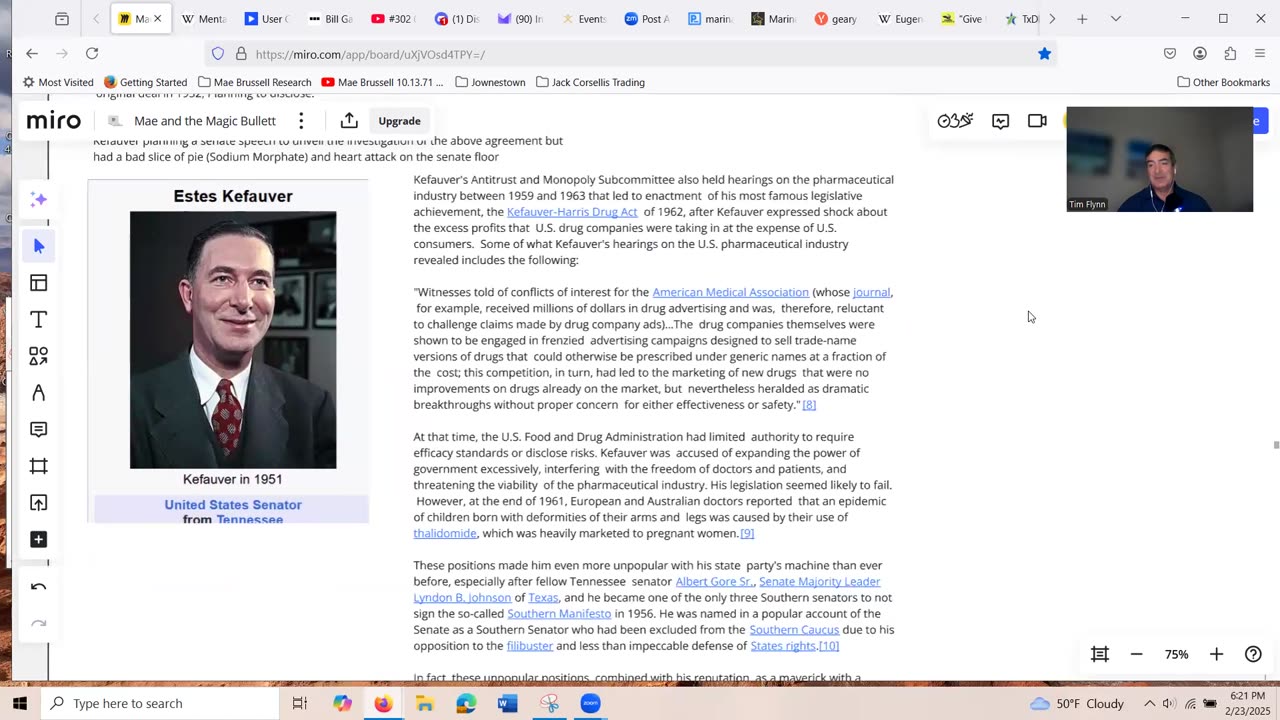Switch to the Bill Ga browser tab
This screenshot has height=720, width=1280.
coord(330,19)
